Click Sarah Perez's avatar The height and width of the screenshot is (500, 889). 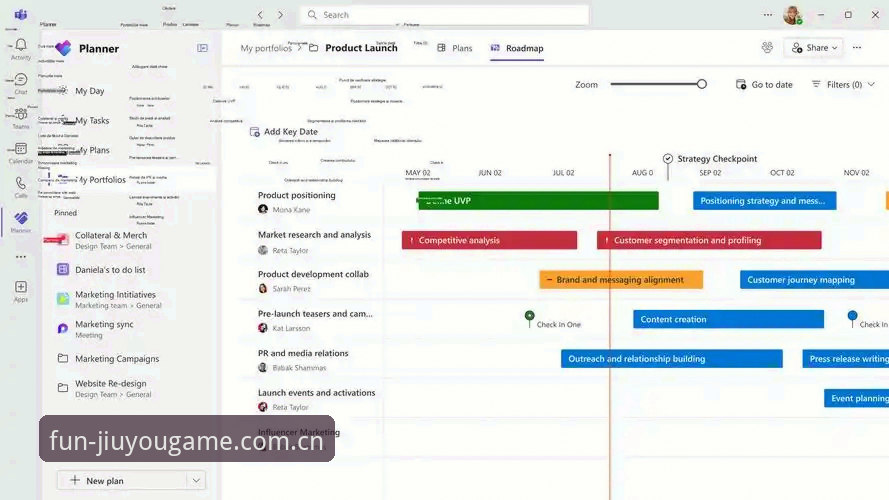click(x=263, y=289)
